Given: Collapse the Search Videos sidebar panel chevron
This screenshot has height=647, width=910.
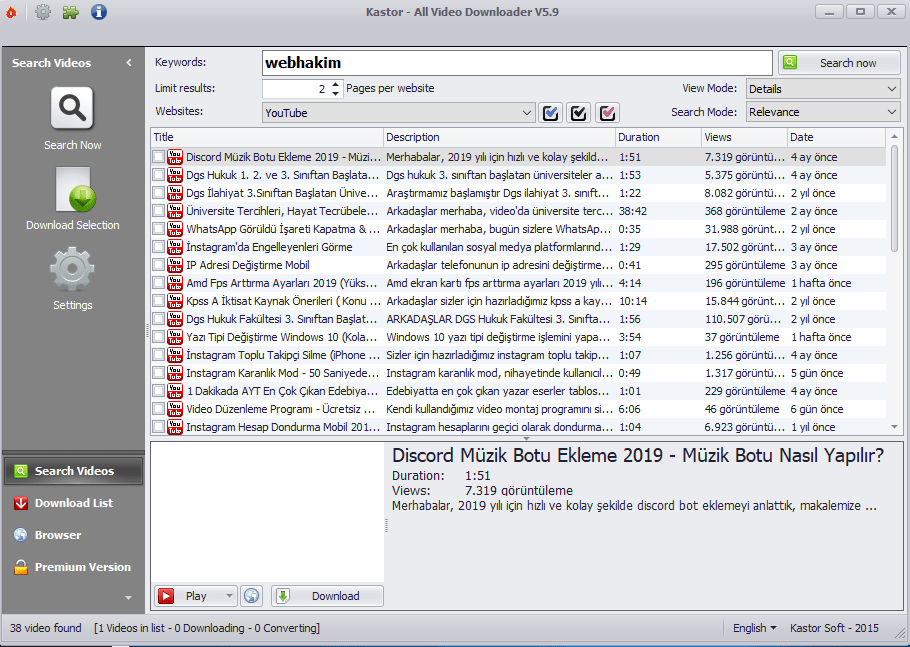Looking at the screenshot, I should pos(129,63).
